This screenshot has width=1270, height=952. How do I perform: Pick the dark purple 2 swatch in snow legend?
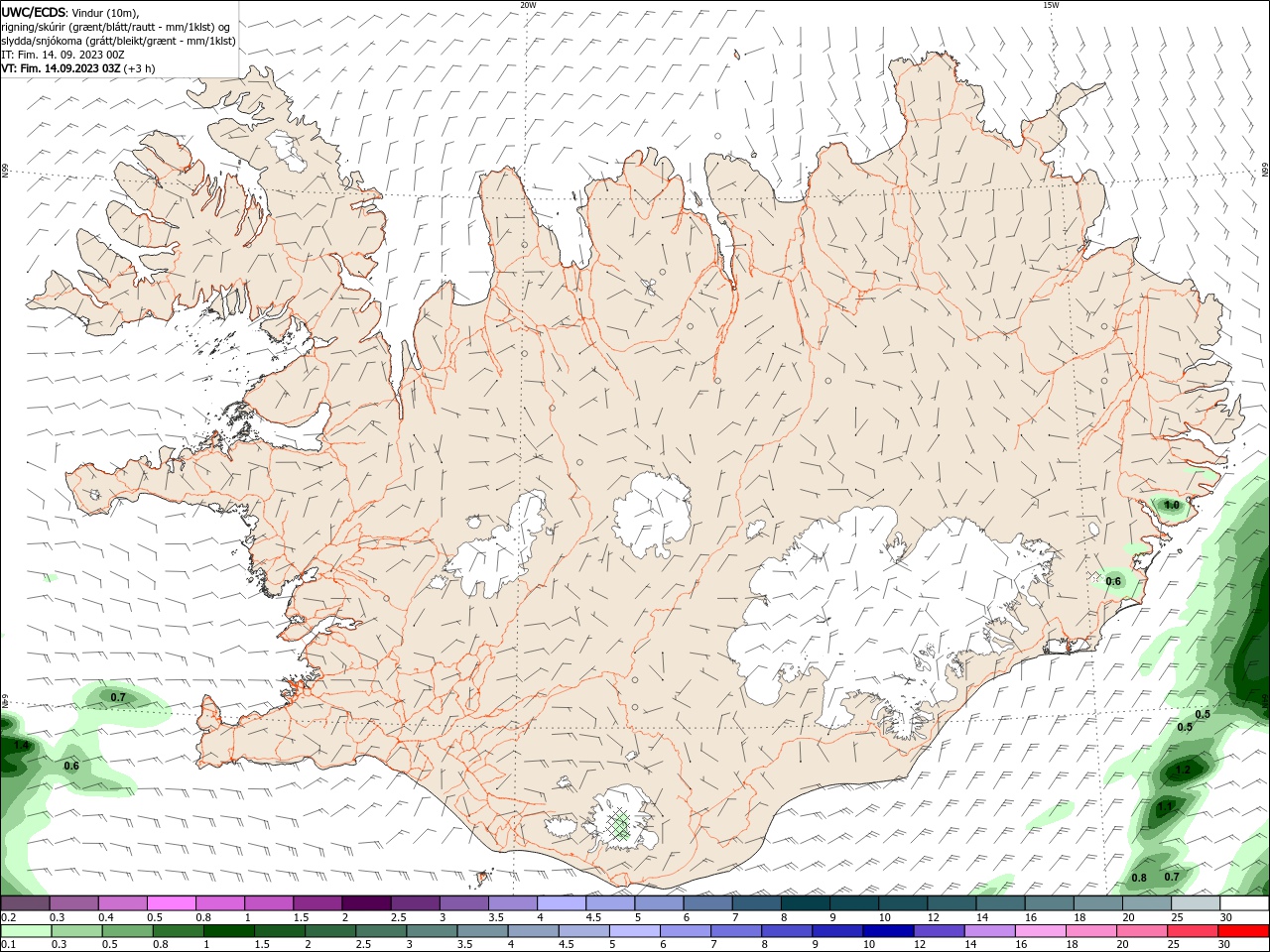365,903
